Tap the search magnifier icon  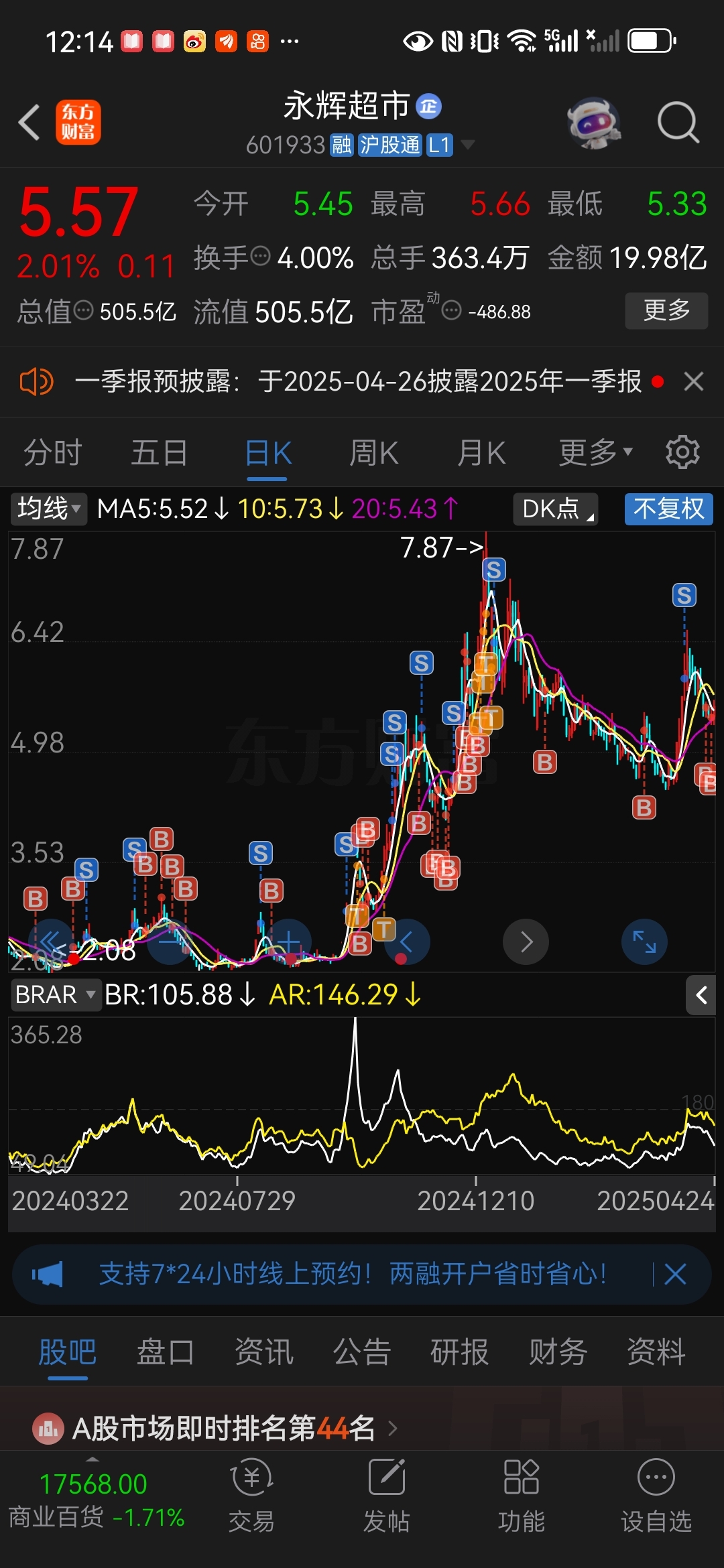click(678, 123)
